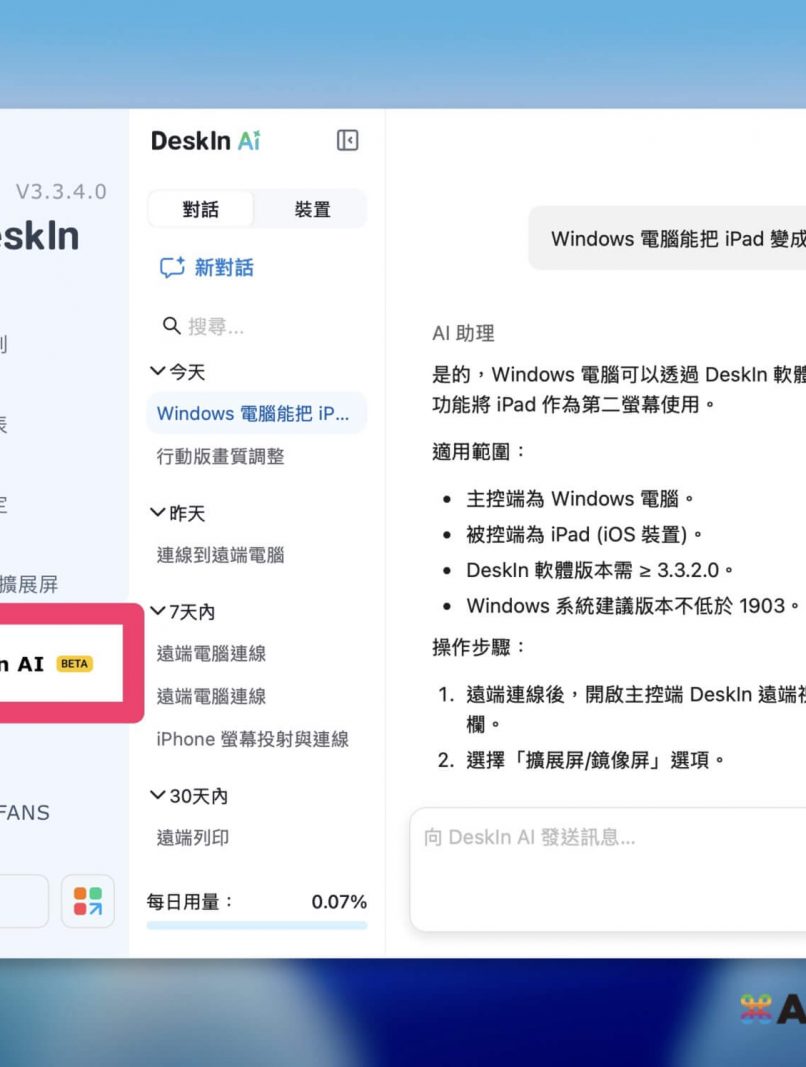Switch to the 對話 tab

pos(201,210)
